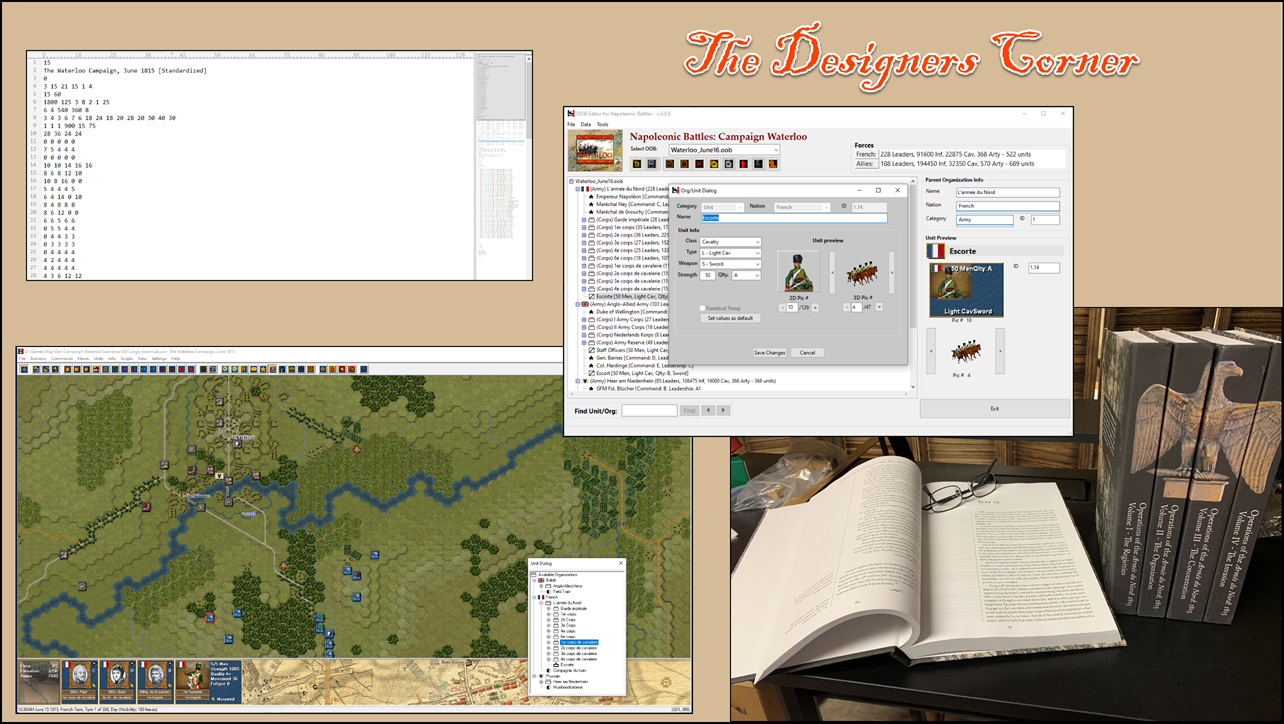
Task: Expand the Garde impériale node in the army tree
Action: pos(582,221)
